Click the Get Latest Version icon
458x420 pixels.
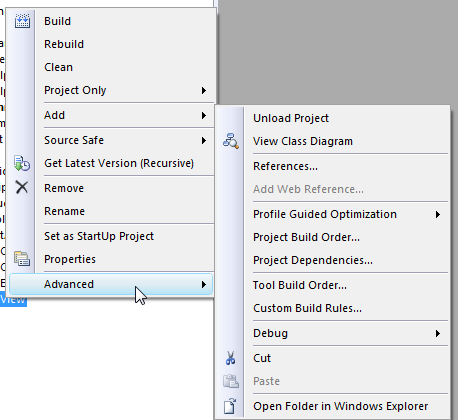[22, 163]
